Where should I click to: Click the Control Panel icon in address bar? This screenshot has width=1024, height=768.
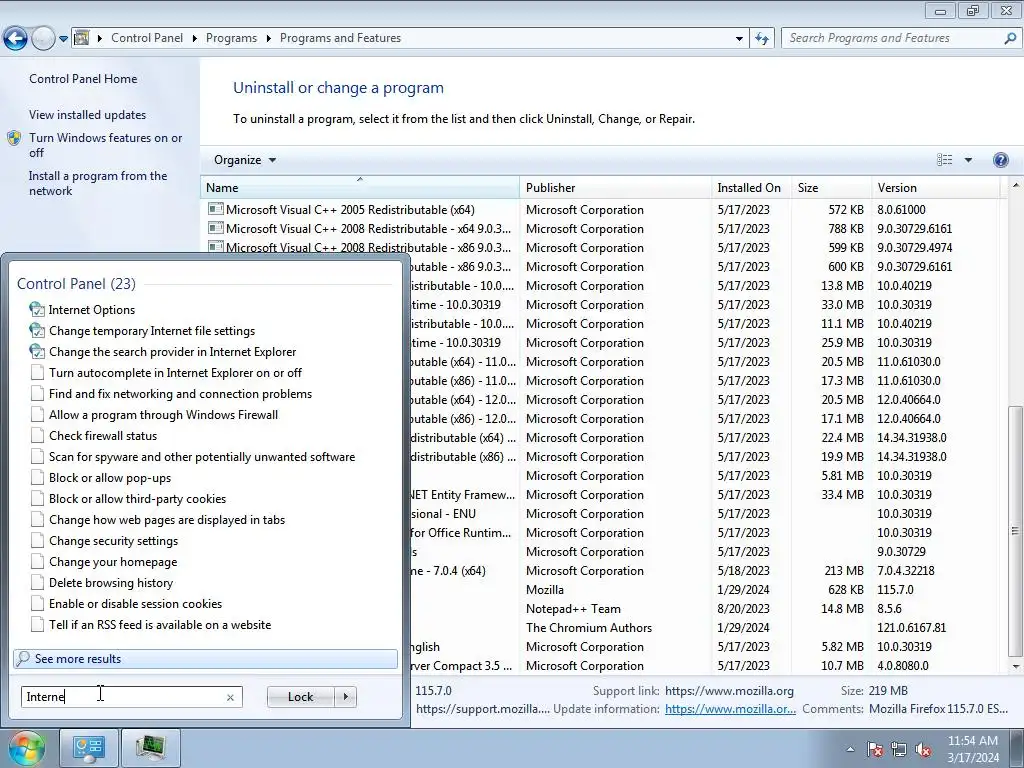82,38
